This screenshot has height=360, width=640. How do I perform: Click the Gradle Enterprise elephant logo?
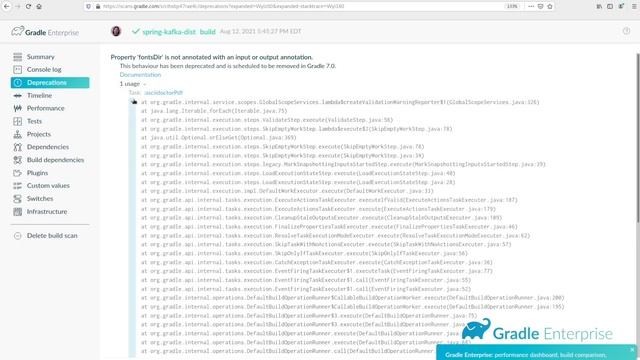tap(45, 32)
